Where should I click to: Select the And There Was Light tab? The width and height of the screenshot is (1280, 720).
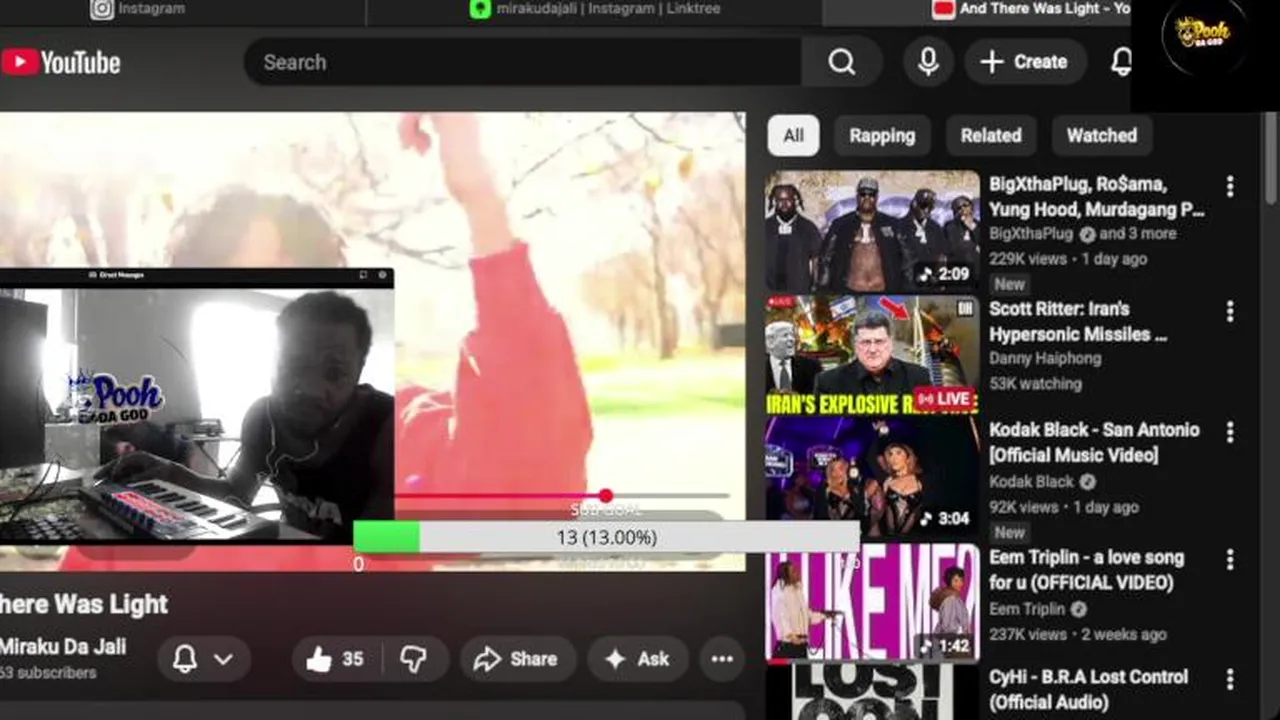[x=1030, y=10]
